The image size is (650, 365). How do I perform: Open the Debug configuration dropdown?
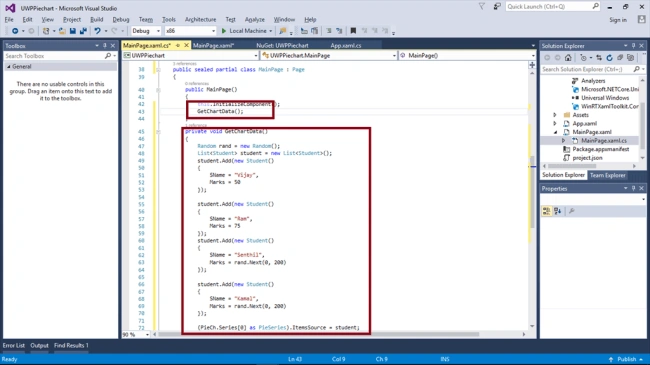click(146, 31)
